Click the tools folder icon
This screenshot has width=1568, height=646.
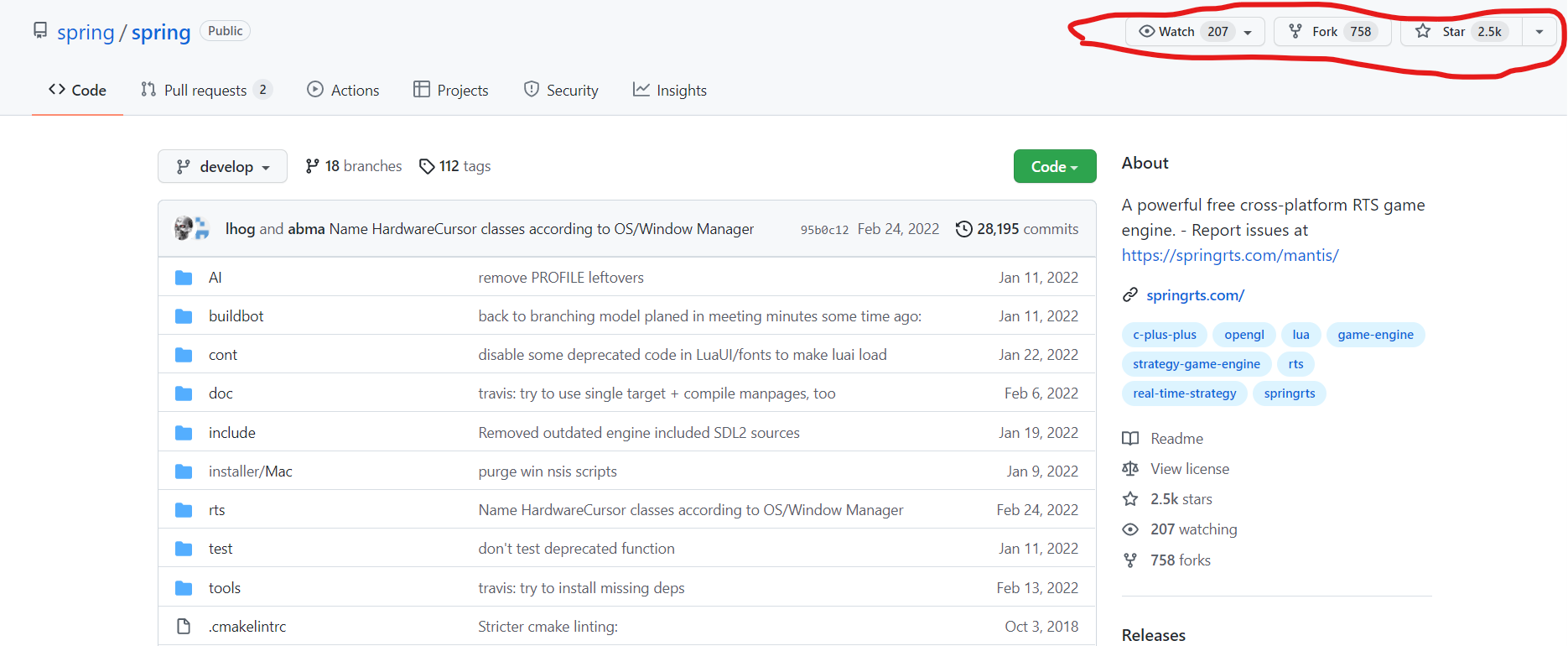184,588
